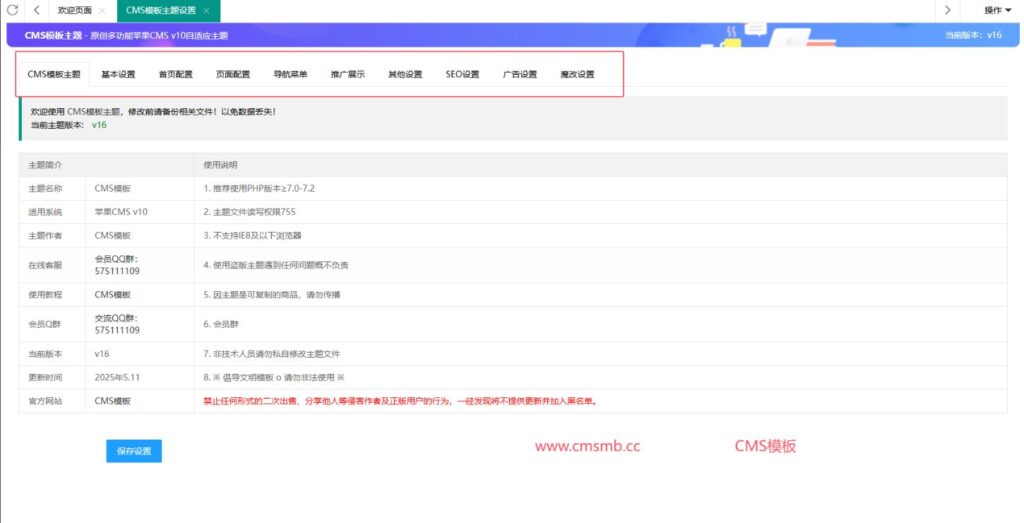Open the 其他设置 tab

point(406,74)
